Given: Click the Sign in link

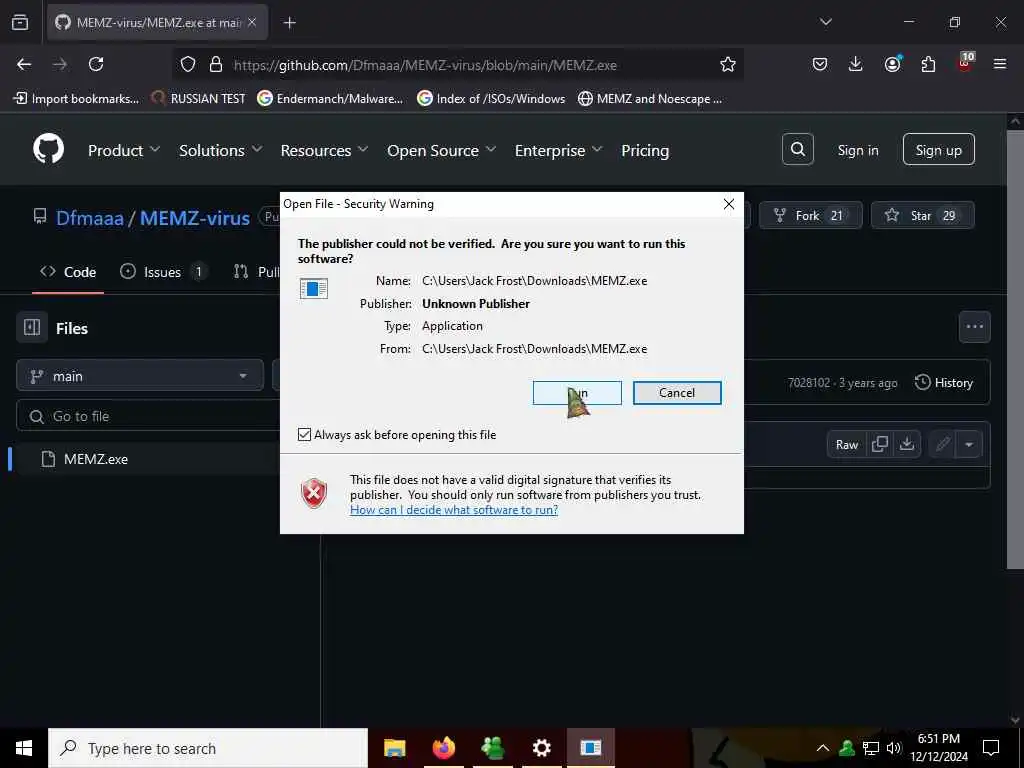Looking at the screenshot, I should [x=857, y=150].
